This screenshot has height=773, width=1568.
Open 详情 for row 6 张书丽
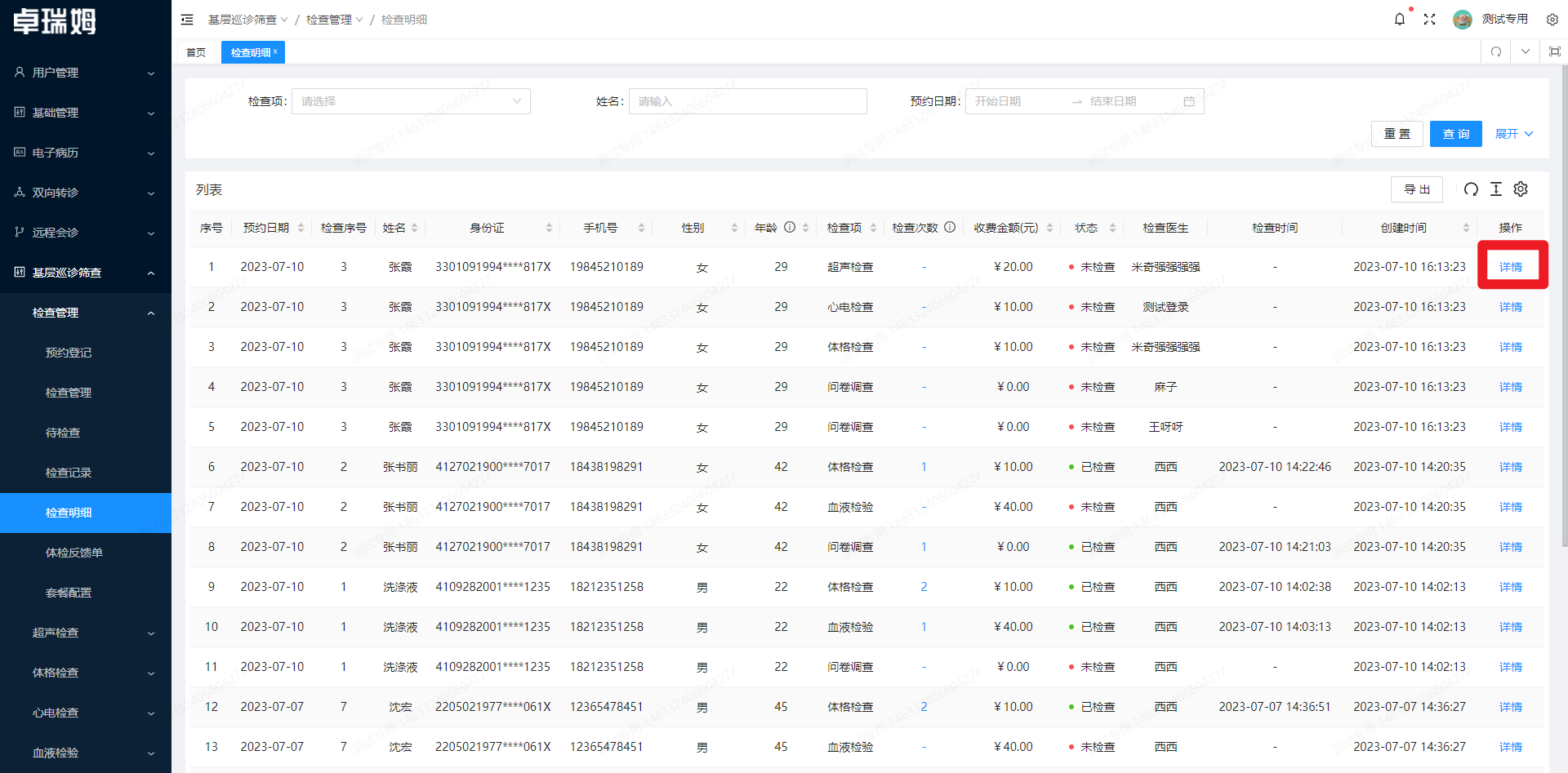(x=1510, y=467)
